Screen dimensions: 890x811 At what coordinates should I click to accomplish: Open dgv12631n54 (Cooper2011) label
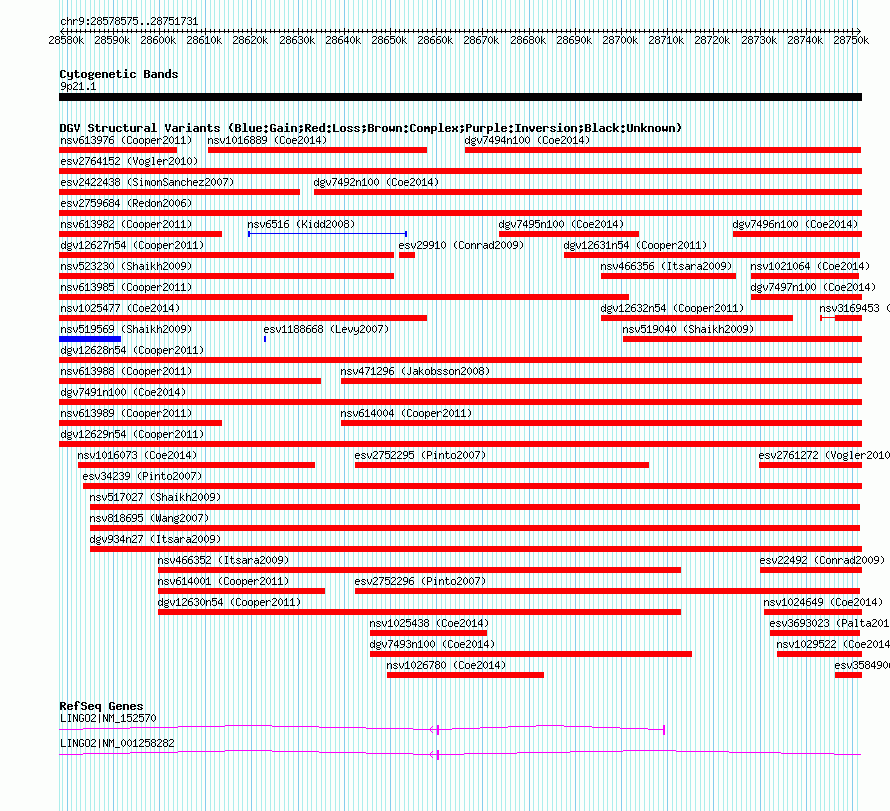click(x=635, y=245)
